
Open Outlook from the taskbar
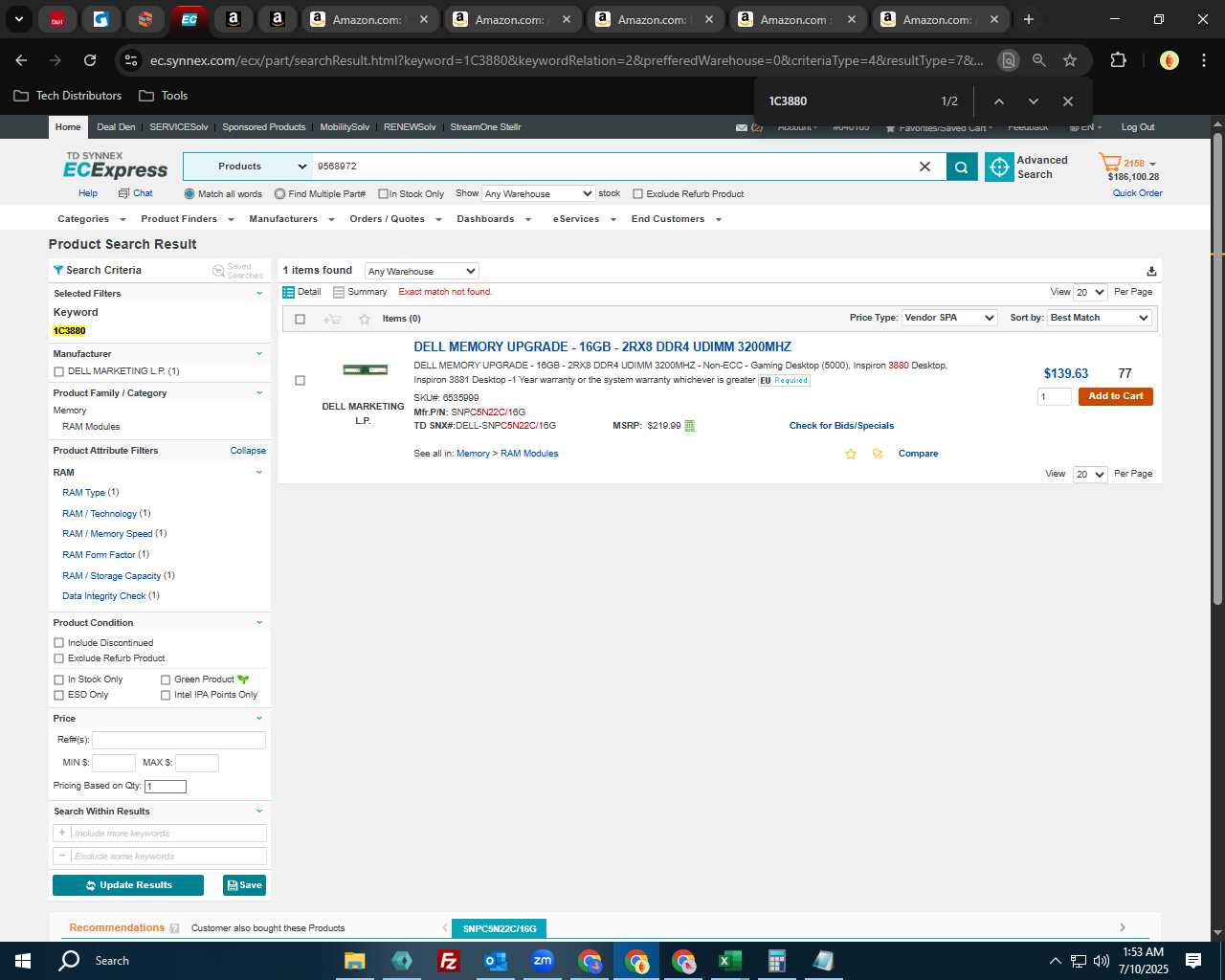click(495, 961)
